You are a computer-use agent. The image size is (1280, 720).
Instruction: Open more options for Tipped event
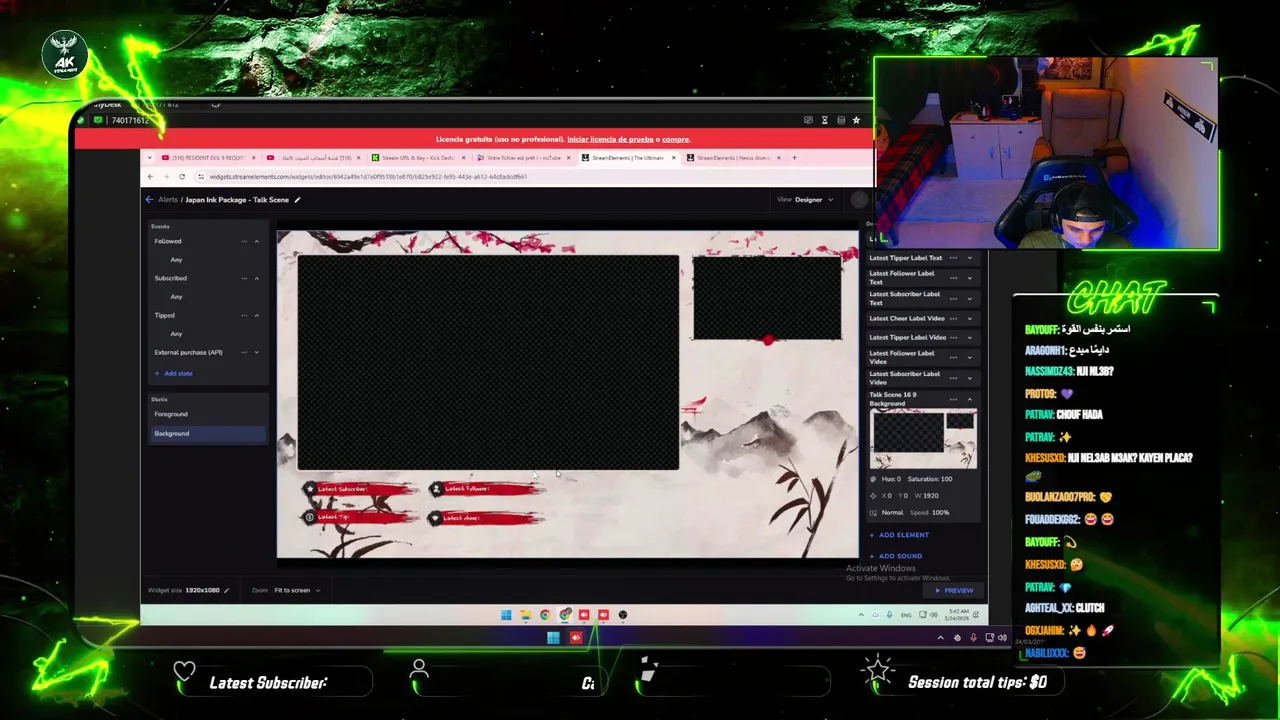[244, 315]
